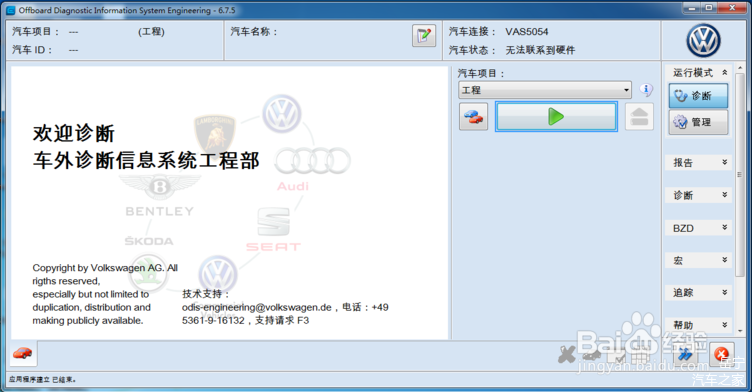Screen dimensions: 752x392
Task: Click the 应用程序建立 已结束 status bar text
Action: click(x=42, y=380)
